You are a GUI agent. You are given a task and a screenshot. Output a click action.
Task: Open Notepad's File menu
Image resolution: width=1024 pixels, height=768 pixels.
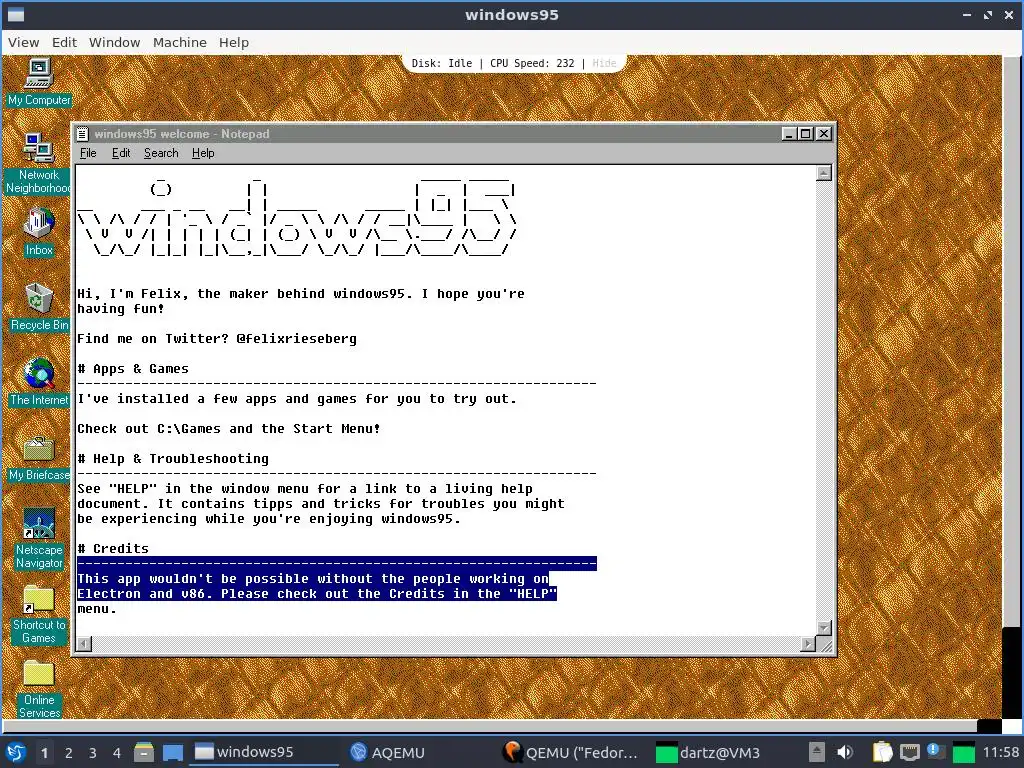[88, 153]
